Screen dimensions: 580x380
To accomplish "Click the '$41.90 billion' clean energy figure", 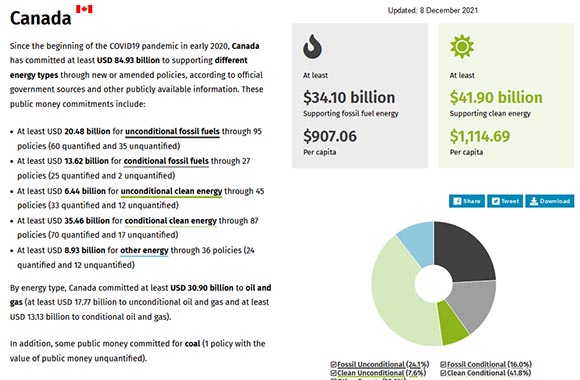I will pos(496,97).
